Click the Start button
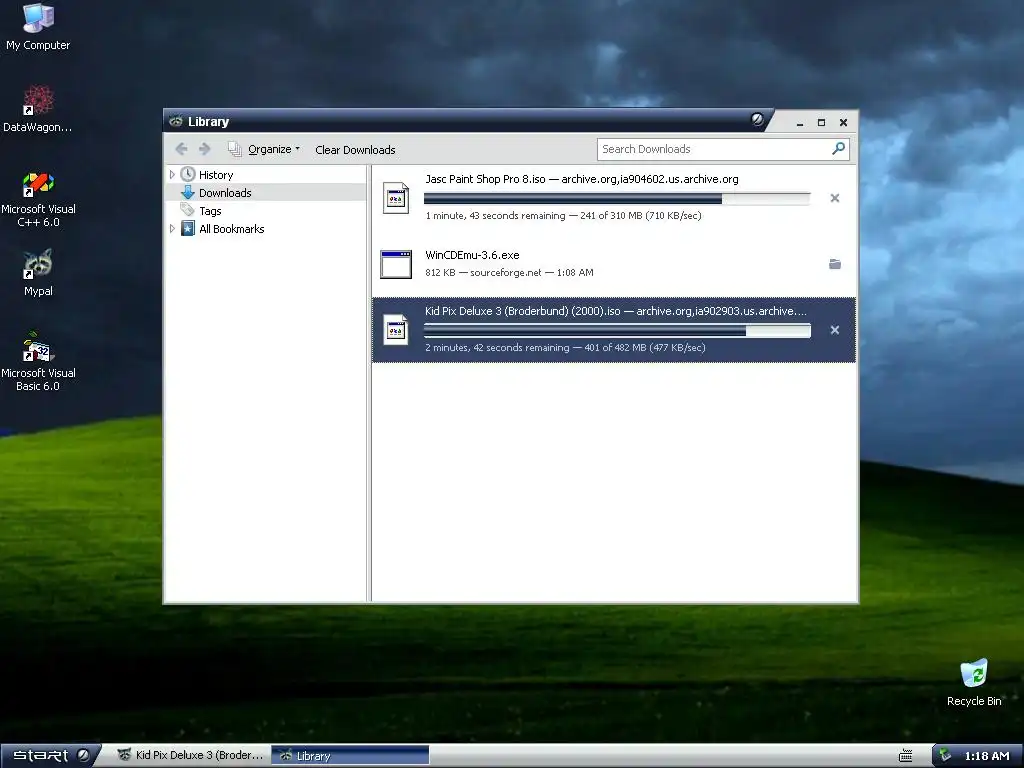1024x768 pixels. point(49,755)
